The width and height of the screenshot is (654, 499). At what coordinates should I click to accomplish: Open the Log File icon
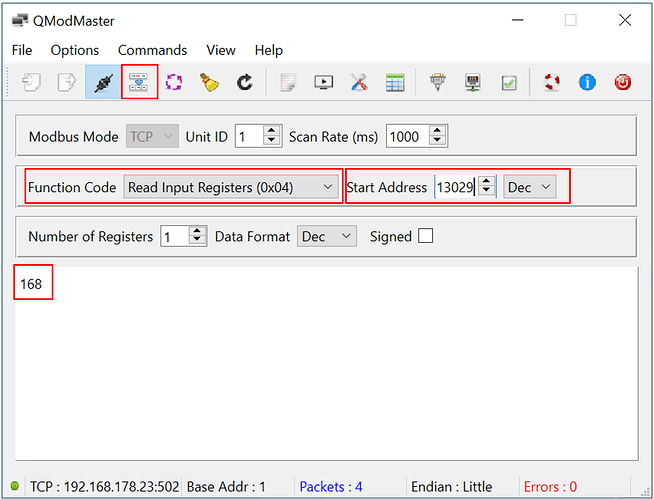coord(288,82)
